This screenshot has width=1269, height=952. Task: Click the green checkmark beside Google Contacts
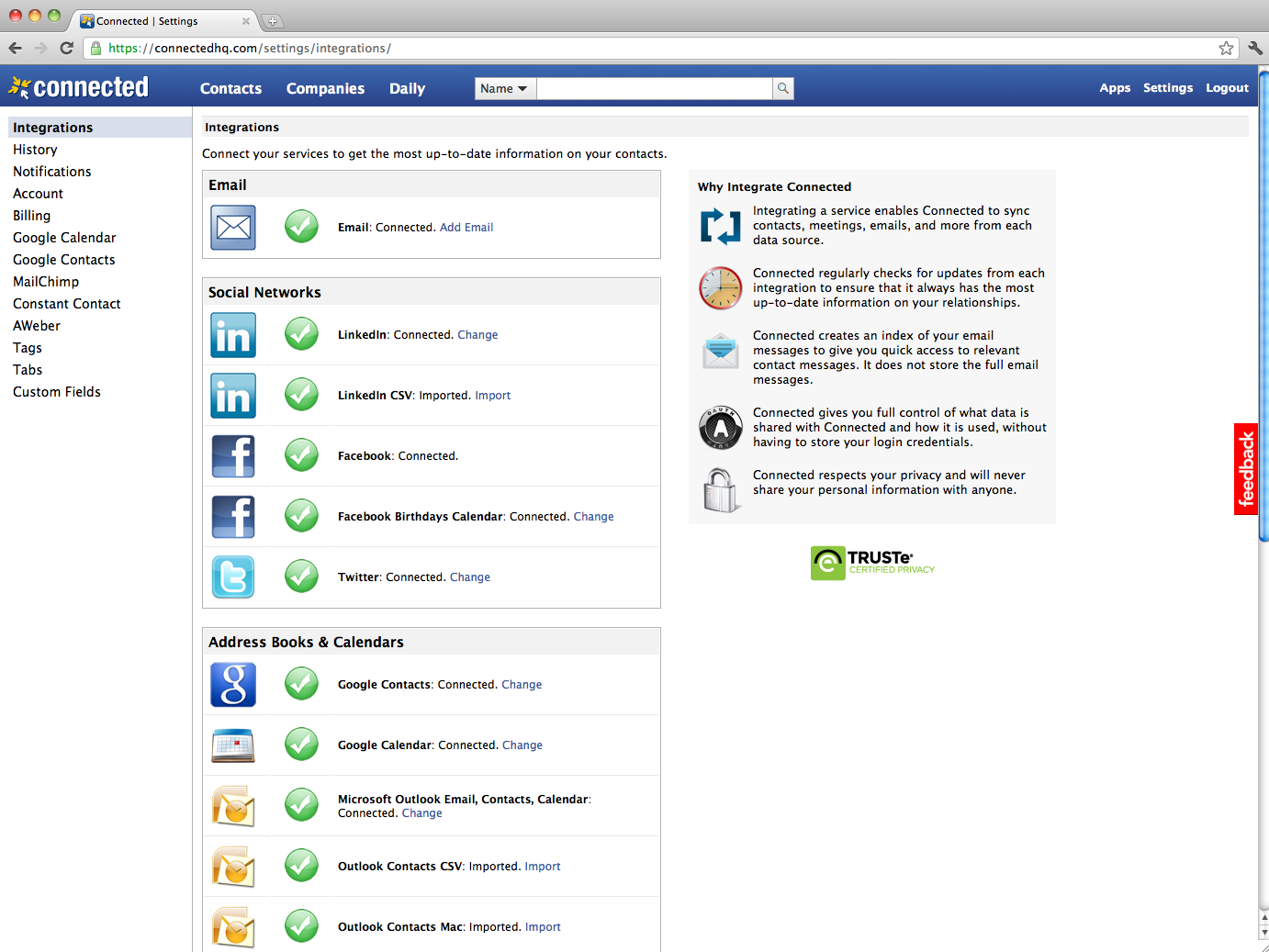[x=301, y=683]
